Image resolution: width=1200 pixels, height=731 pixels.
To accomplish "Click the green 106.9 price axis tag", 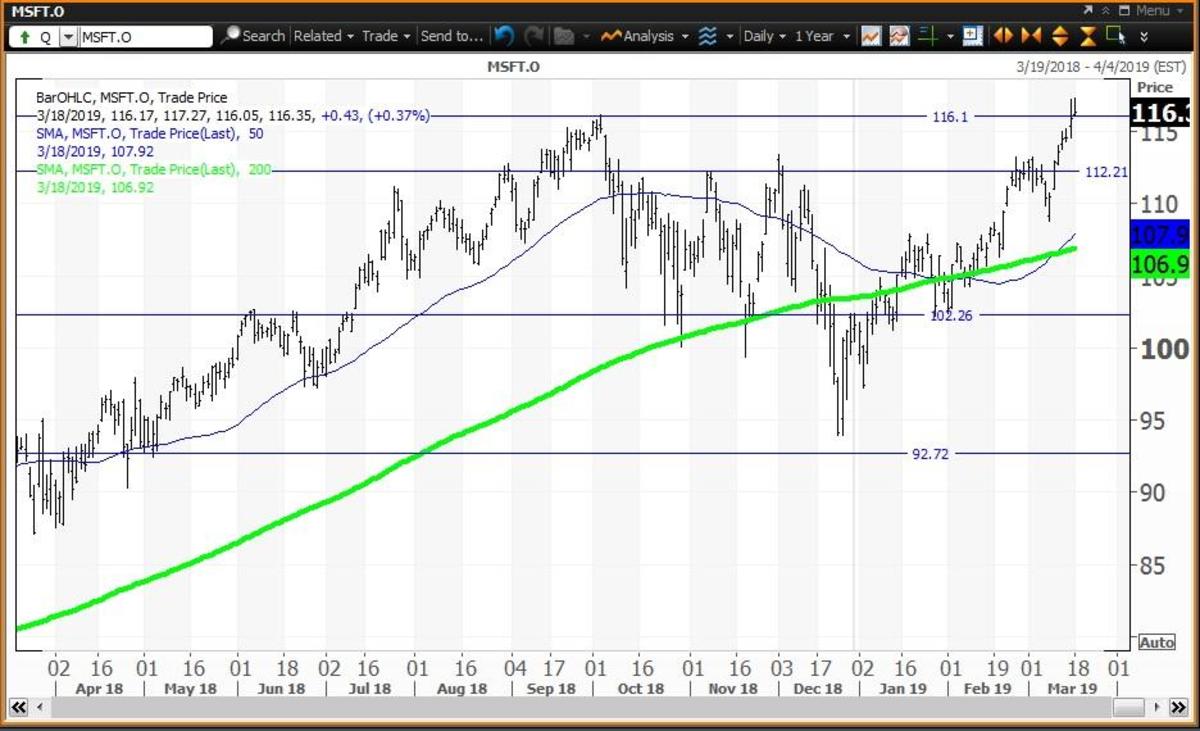I will pyautogui.click(x=1159, y=264).
